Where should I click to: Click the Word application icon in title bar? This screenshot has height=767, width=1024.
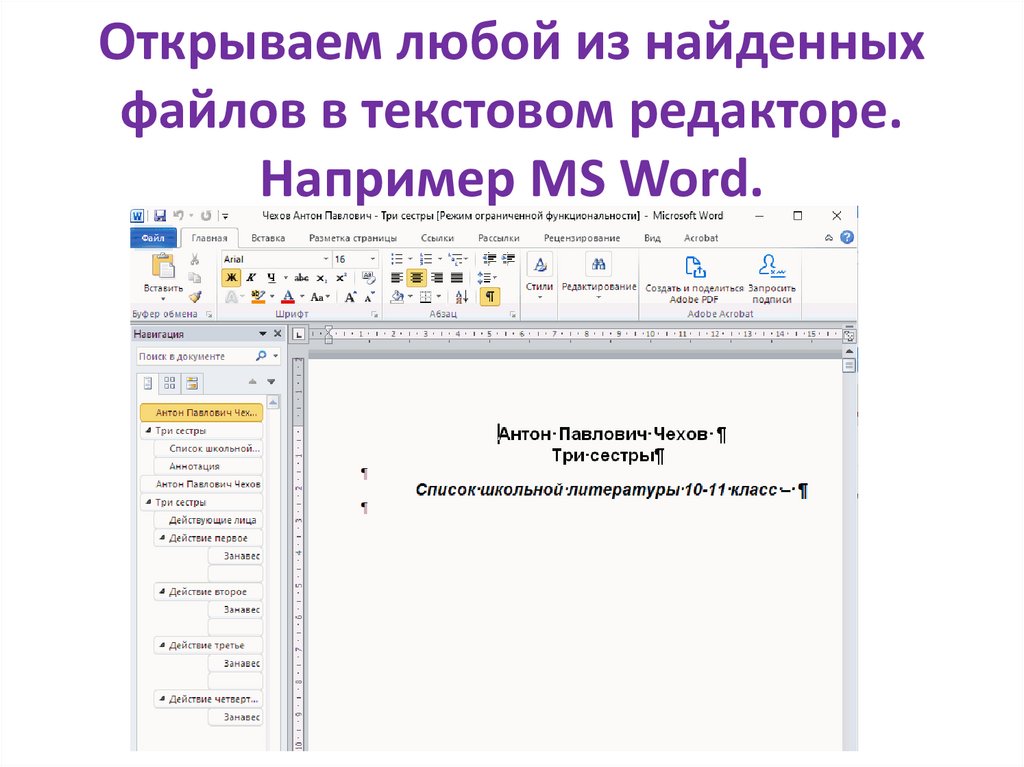(137, 216)
